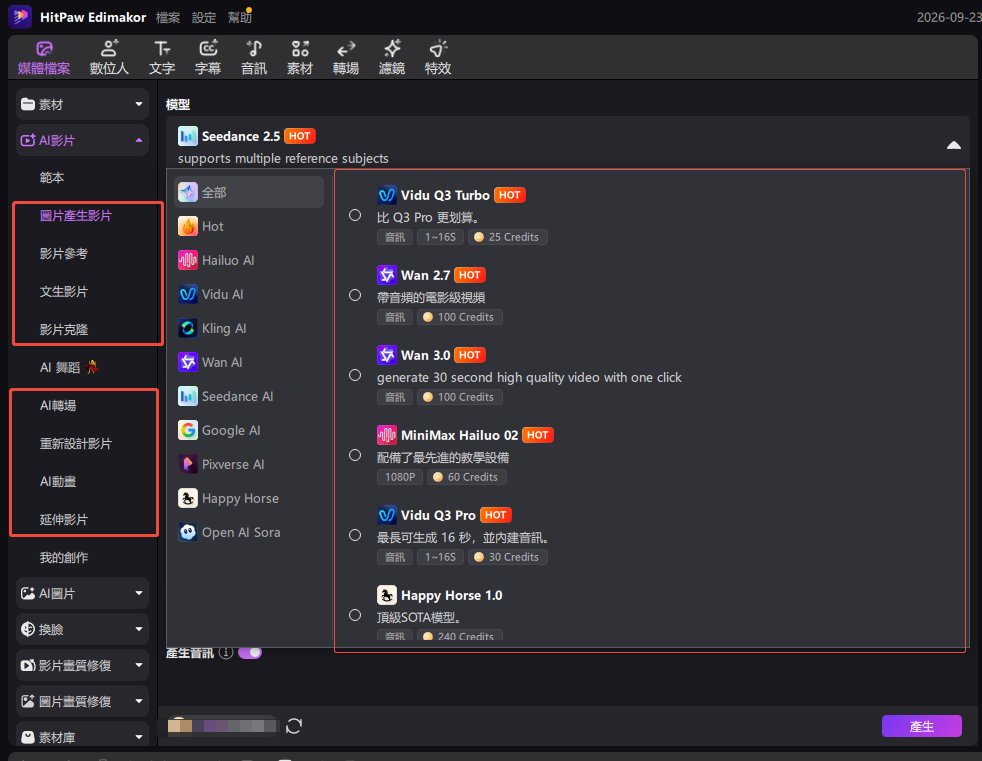Filter models by Seedance AI
Screen dimensions: 982x761
[249, 396]
